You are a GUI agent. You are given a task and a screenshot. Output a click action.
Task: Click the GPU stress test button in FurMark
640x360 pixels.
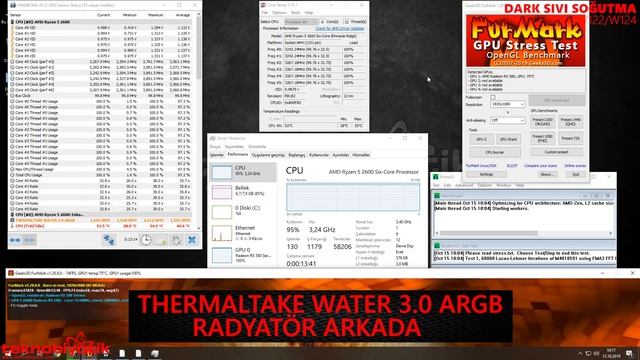point(557,100)
